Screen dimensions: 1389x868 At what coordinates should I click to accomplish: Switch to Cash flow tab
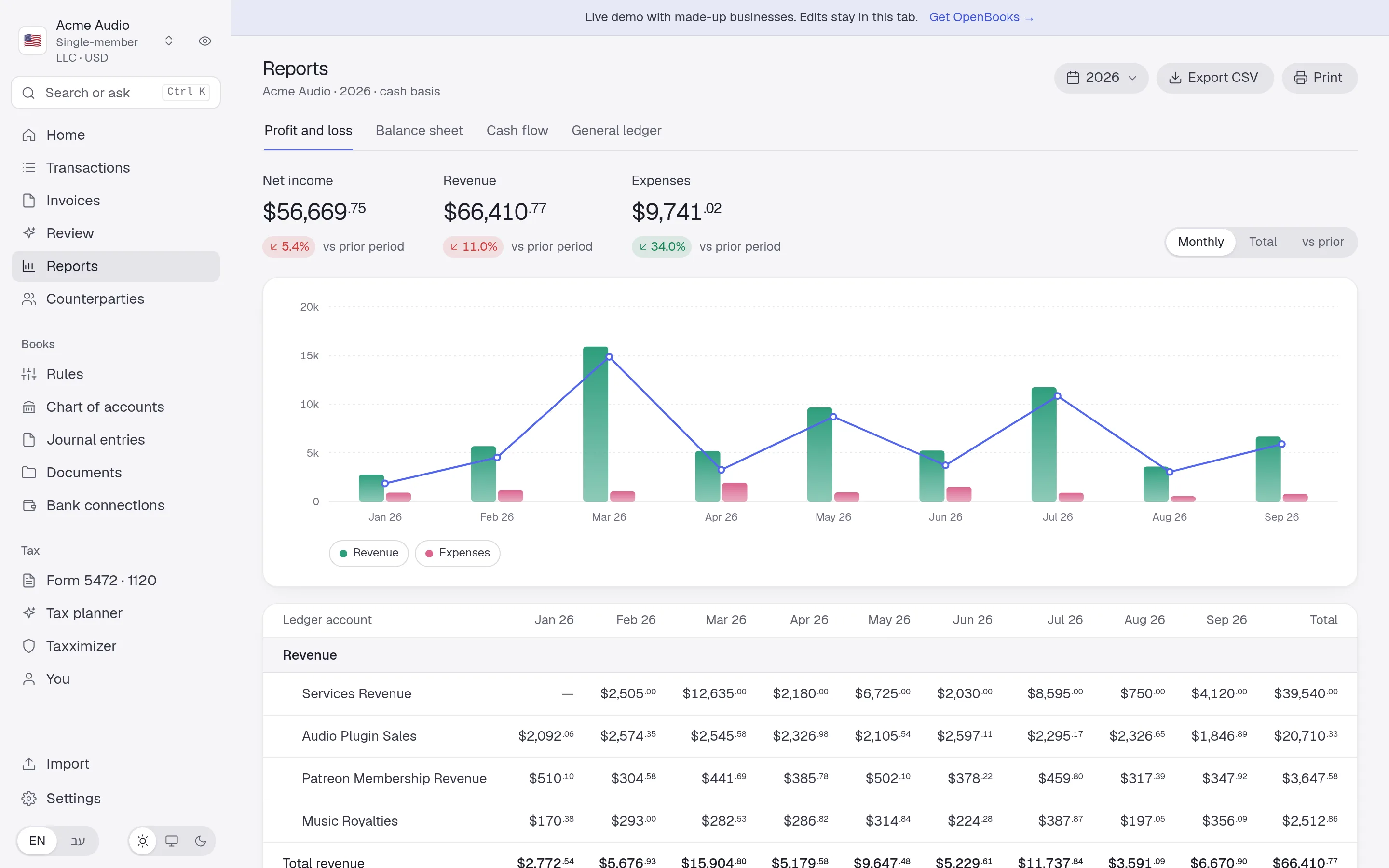pyautogui.click(x=517, y=131)
